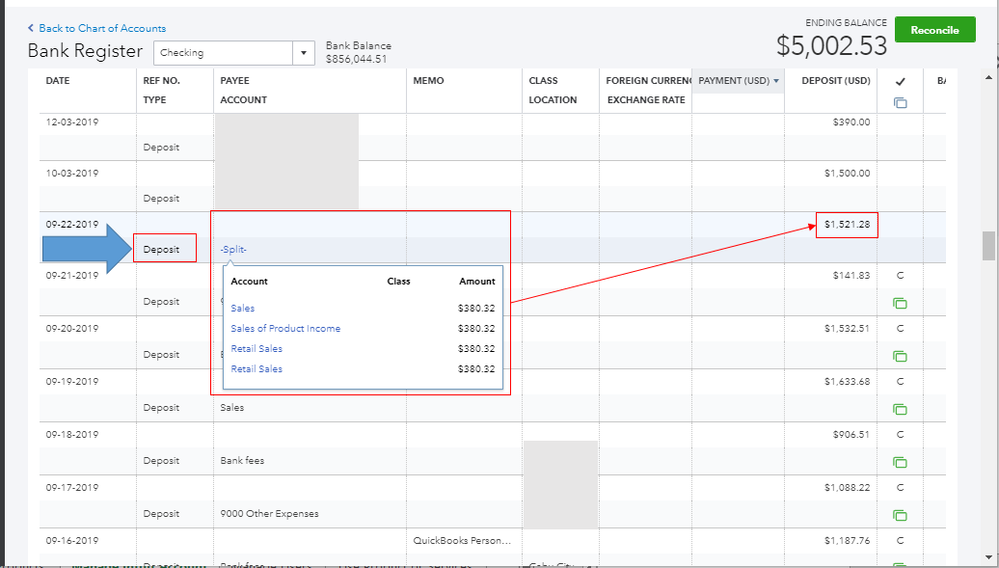The width and height of the screenshot is (999, 568).
Task: Toggle cleared status C on $906.51 deposit
Action: (900, 434)
